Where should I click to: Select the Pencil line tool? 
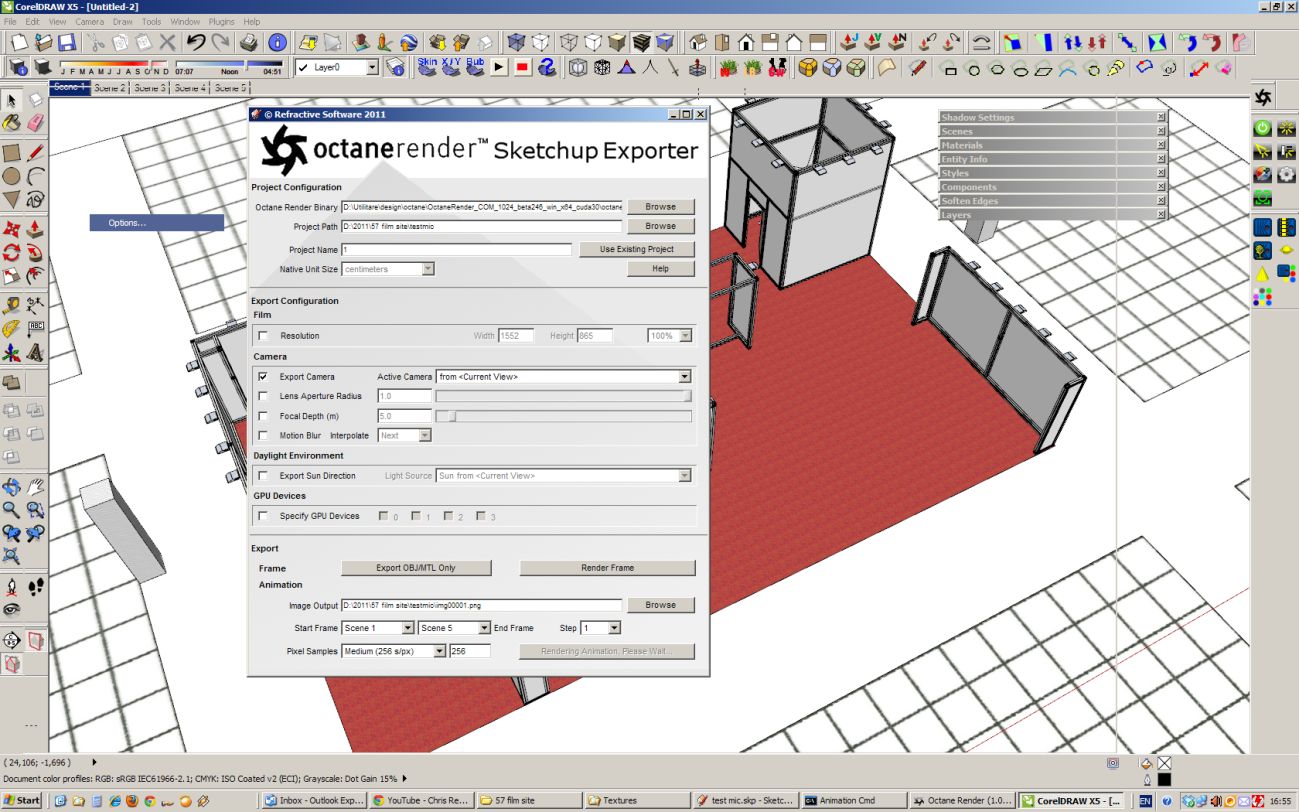36,153
